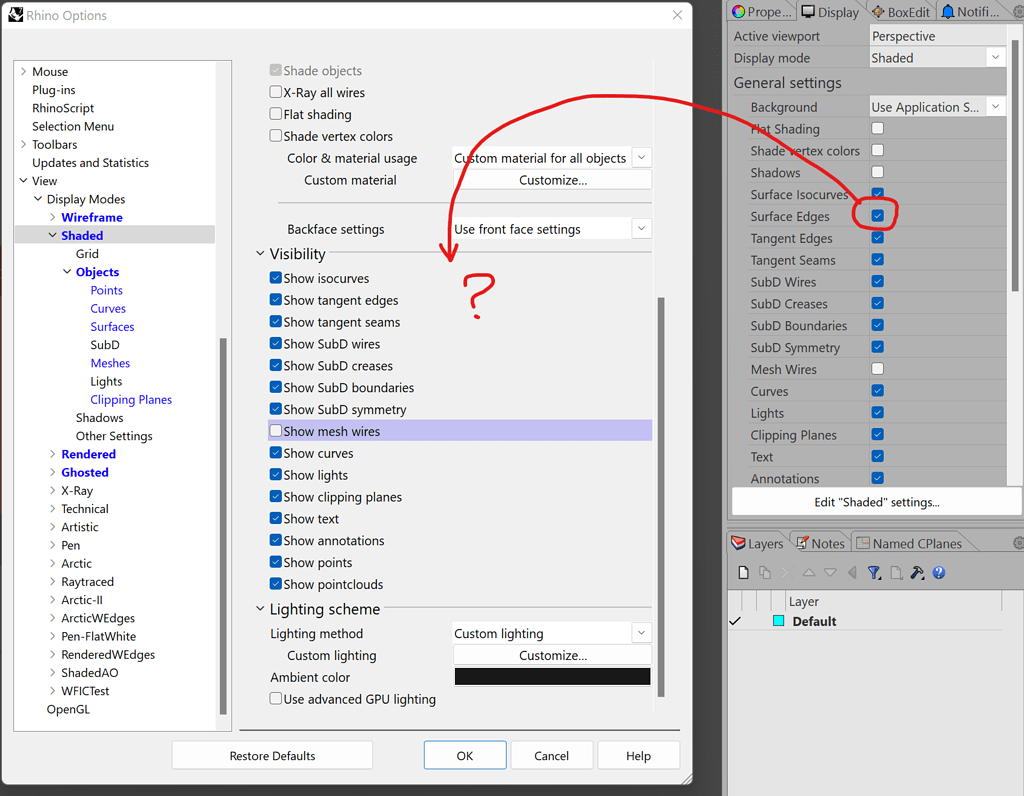
Task: Click the panel gear icon near Named CPlanes
Action: tap(1015, 542)
